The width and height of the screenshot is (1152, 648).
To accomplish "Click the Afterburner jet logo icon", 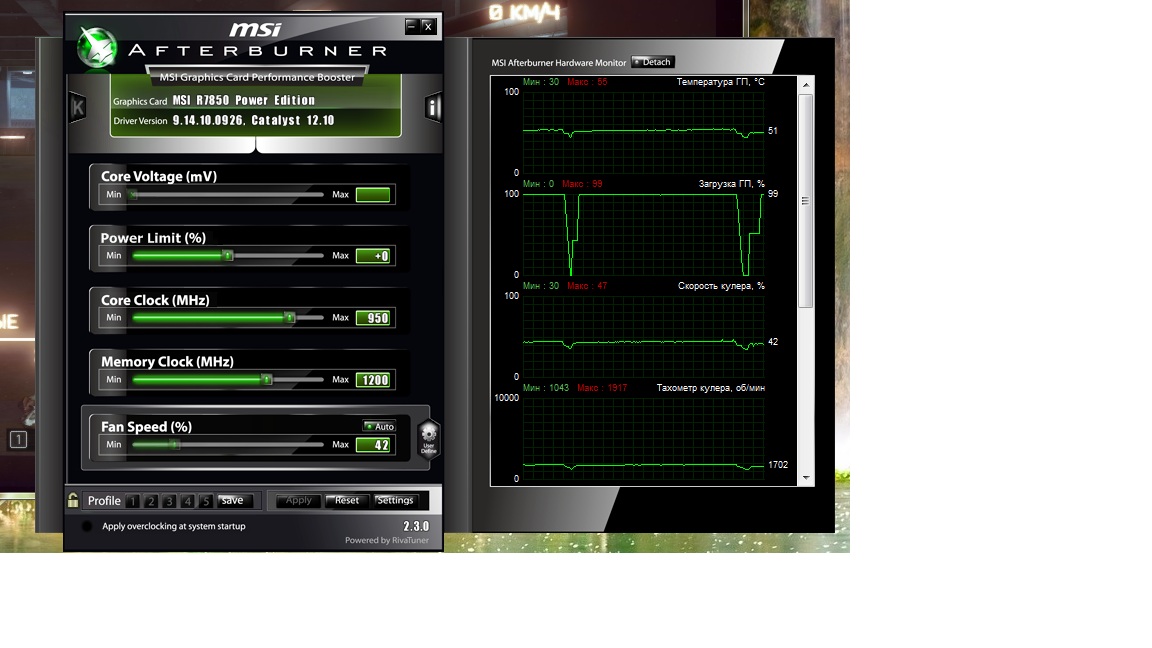I will [96, 48].
